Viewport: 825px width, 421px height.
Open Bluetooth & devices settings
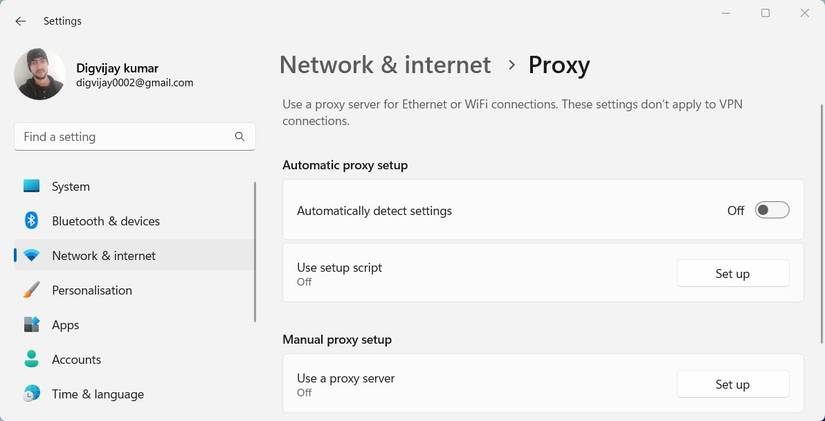coord(106,221)
